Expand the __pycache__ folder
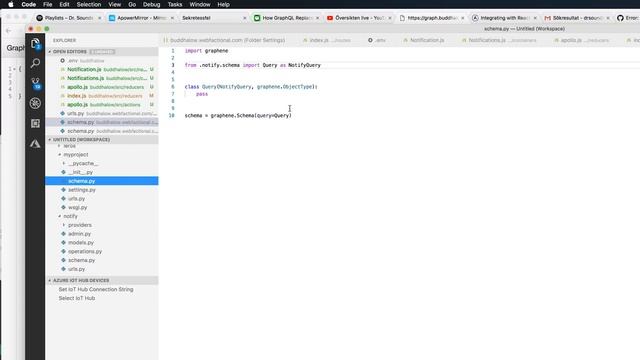Image resolution: width=640 pixels, height=360 pixels. tap(64, 163)
